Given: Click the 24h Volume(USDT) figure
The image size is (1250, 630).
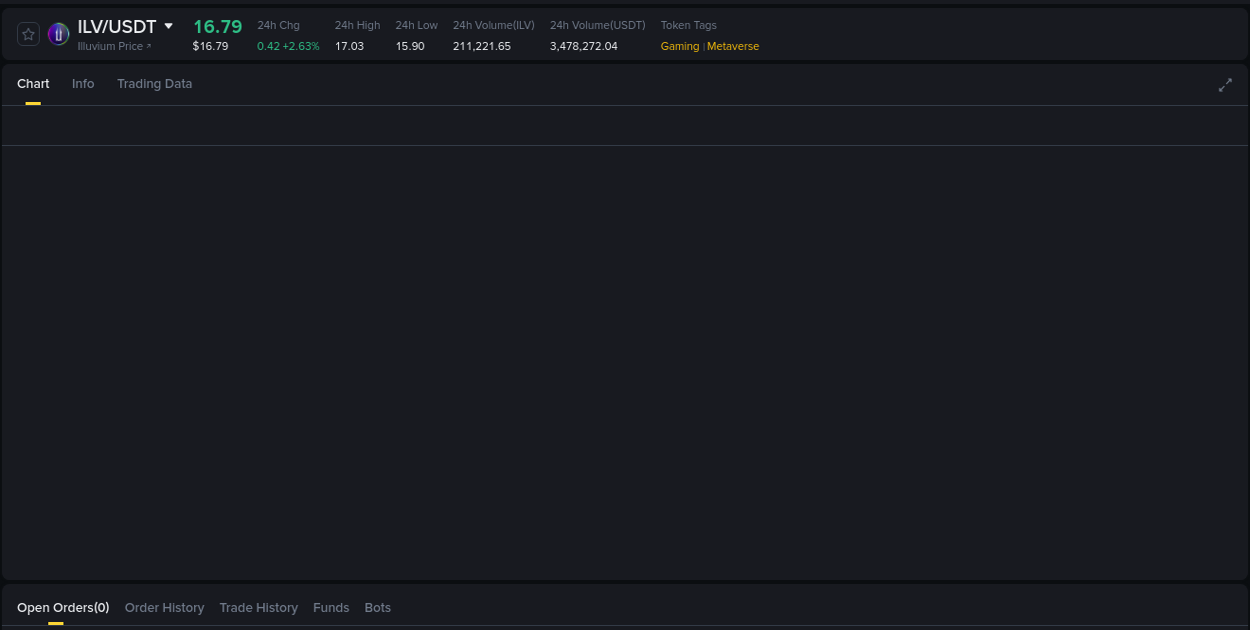Looking at the screenshot, I should click(583, 46).
